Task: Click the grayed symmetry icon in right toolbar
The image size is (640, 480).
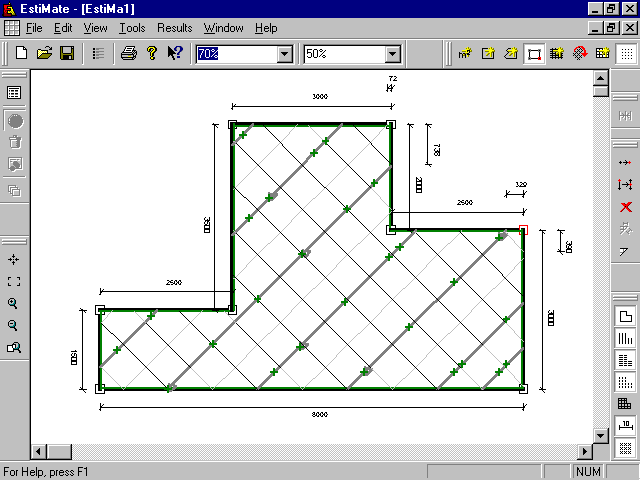Action: pyautogui.click(x=625, y=116)
